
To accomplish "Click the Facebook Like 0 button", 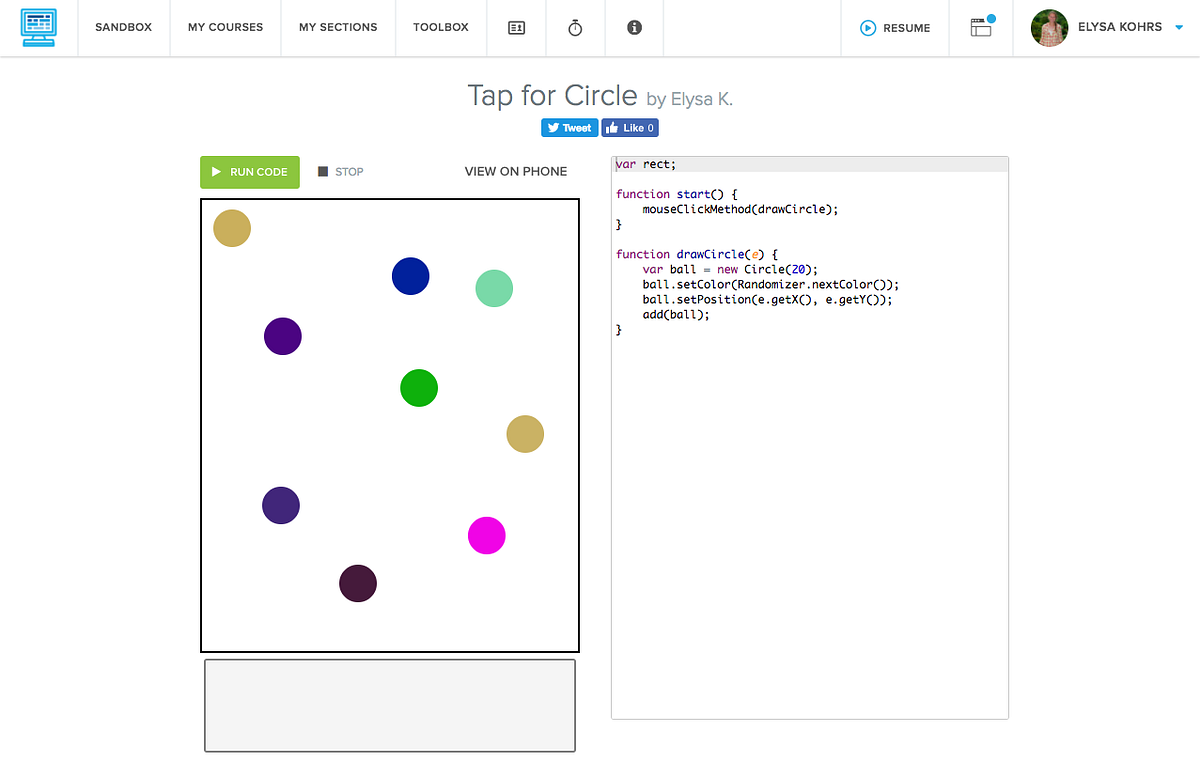I will (x=630, y=127).
